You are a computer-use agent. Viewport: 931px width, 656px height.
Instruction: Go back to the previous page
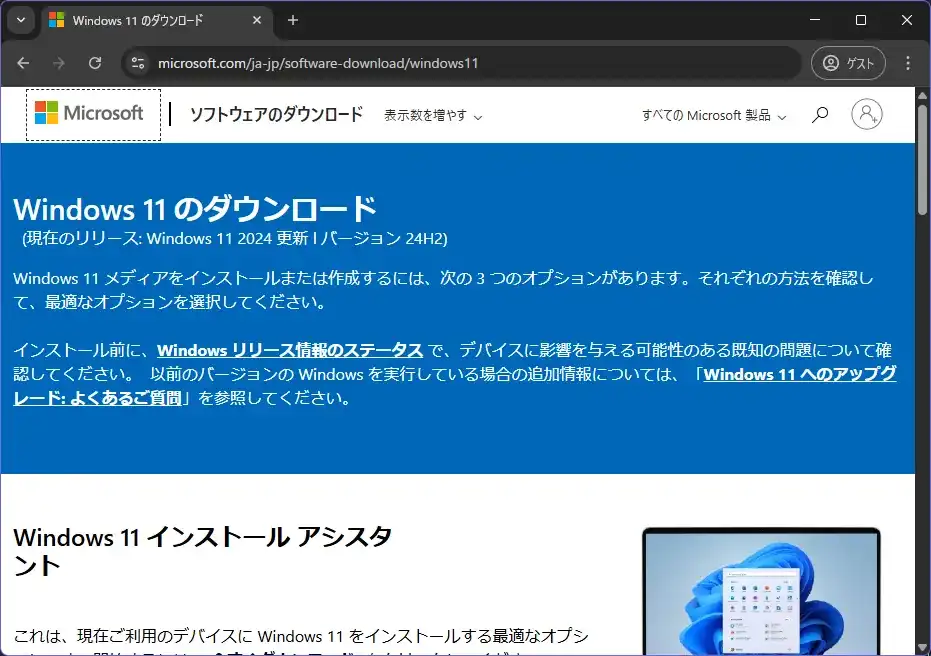point(23,63)
